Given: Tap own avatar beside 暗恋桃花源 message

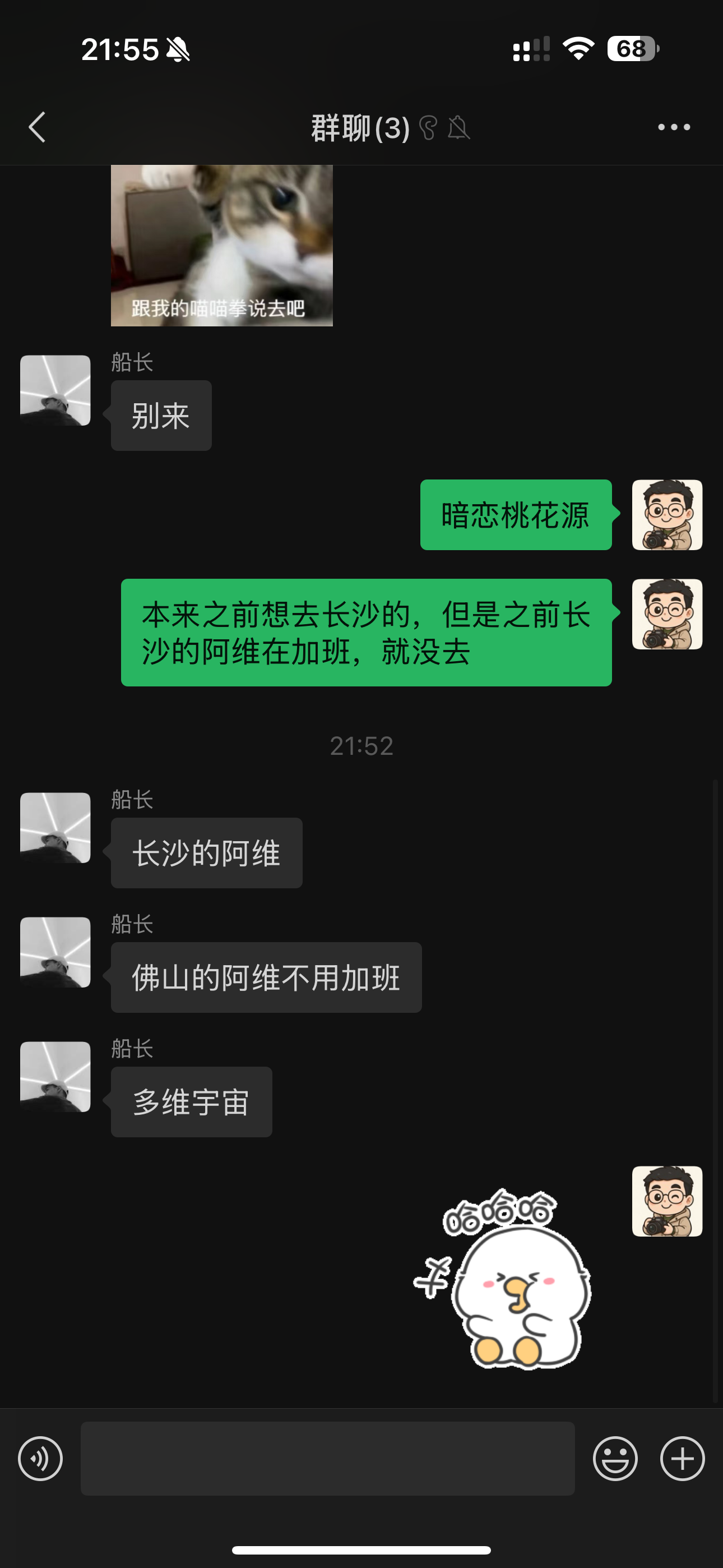Looking at the screenshot, I should [667, 515].
